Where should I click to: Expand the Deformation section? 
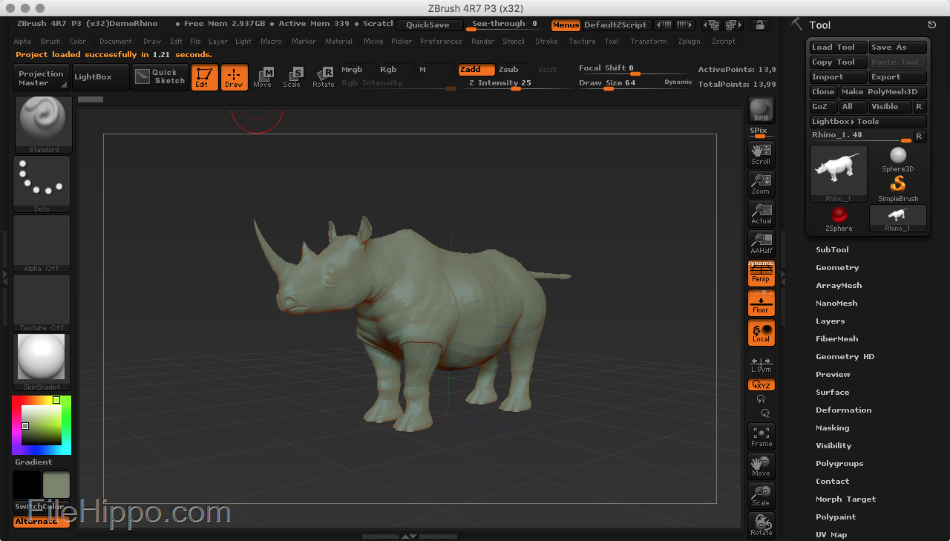(x=843, y=410)
